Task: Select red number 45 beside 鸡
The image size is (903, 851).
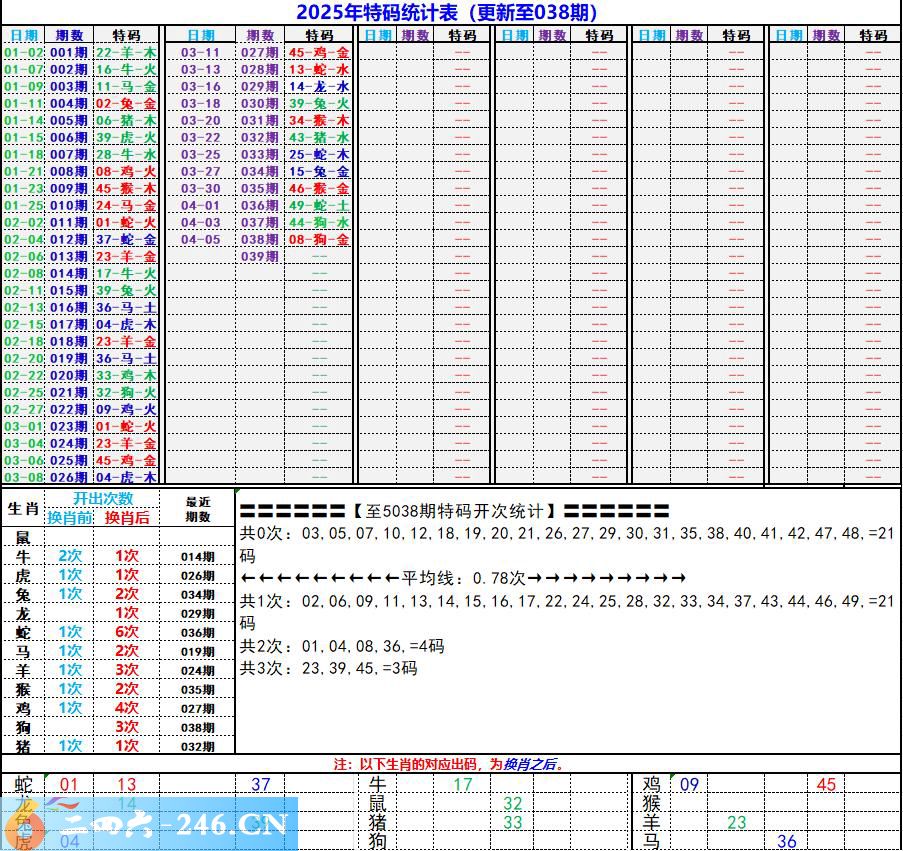Action: 826,785
